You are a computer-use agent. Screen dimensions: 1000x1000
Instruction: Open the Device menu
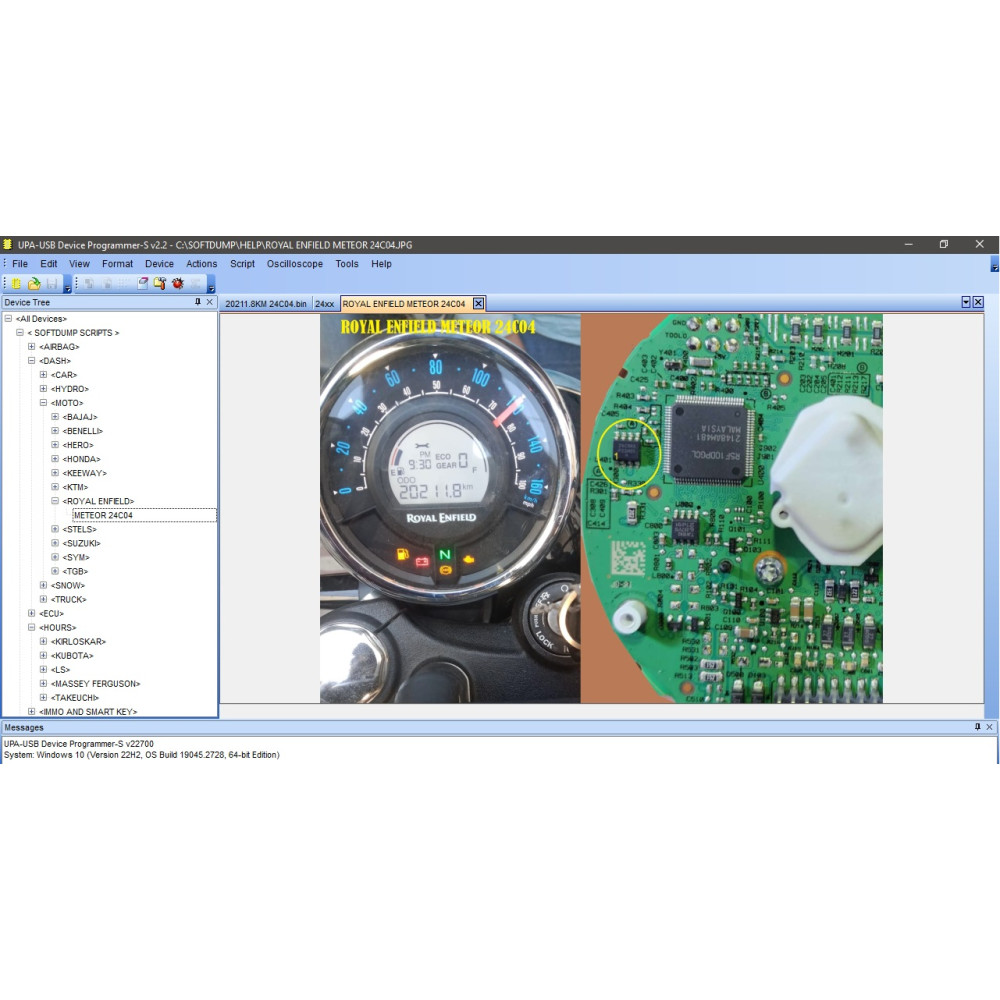click(159, 263)
